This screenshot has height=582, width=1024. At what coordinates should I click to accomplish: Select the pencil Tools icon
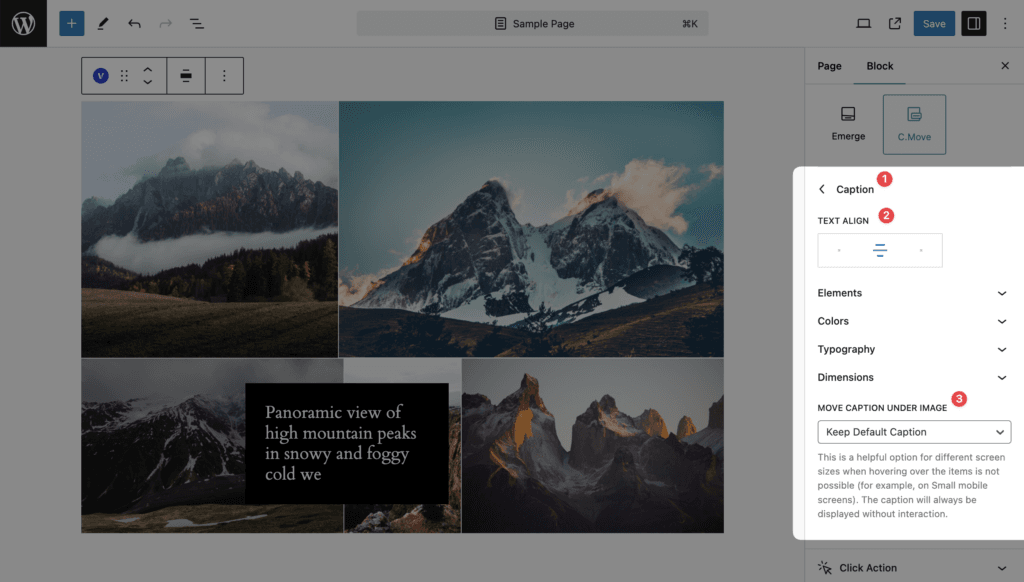coord(103,24)
